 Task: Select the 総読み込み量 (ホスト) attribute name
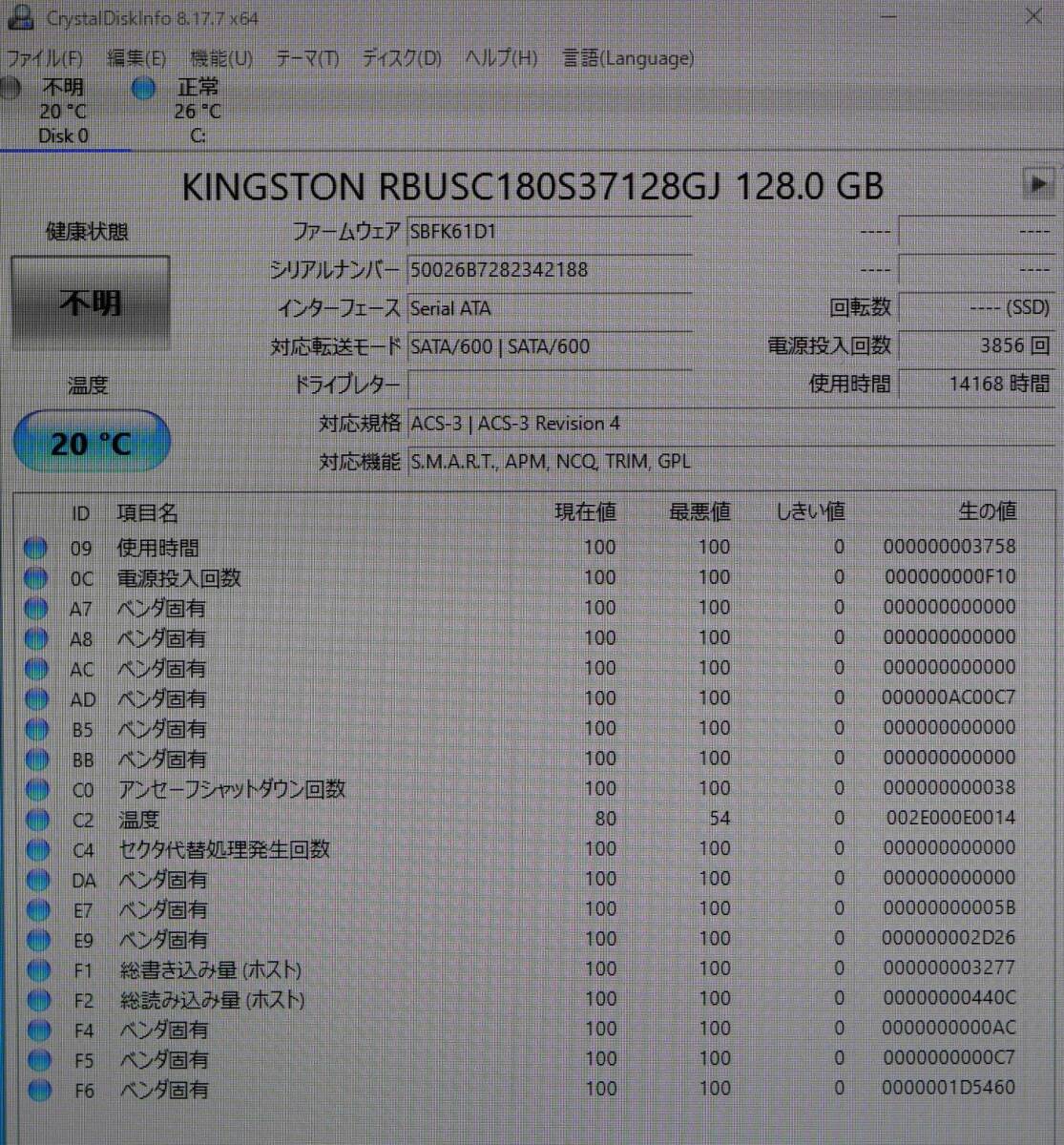tap(213, 1000)
